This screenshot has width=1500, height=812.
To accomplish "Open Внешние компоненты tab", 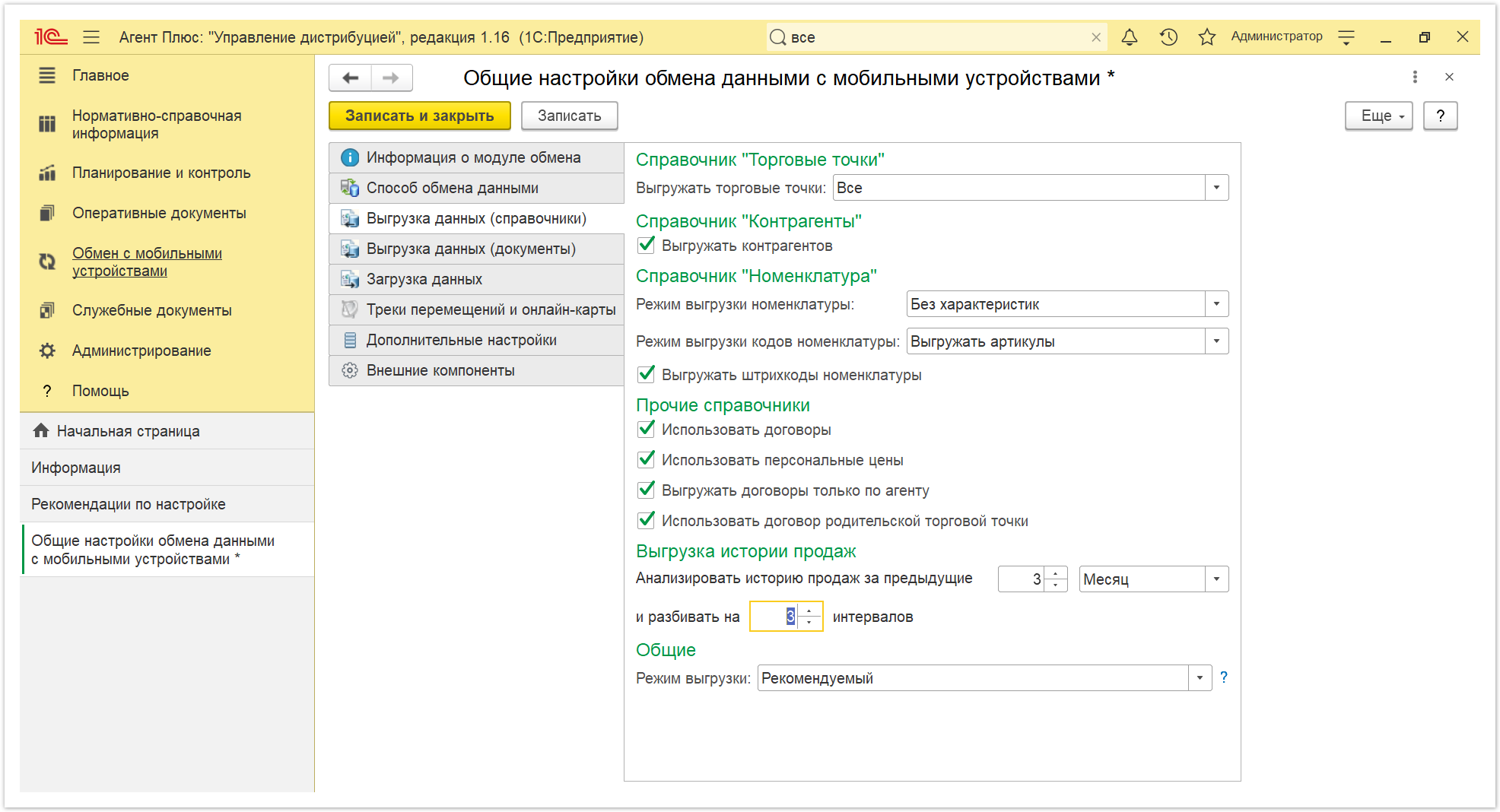I will (x=476, y=370).
